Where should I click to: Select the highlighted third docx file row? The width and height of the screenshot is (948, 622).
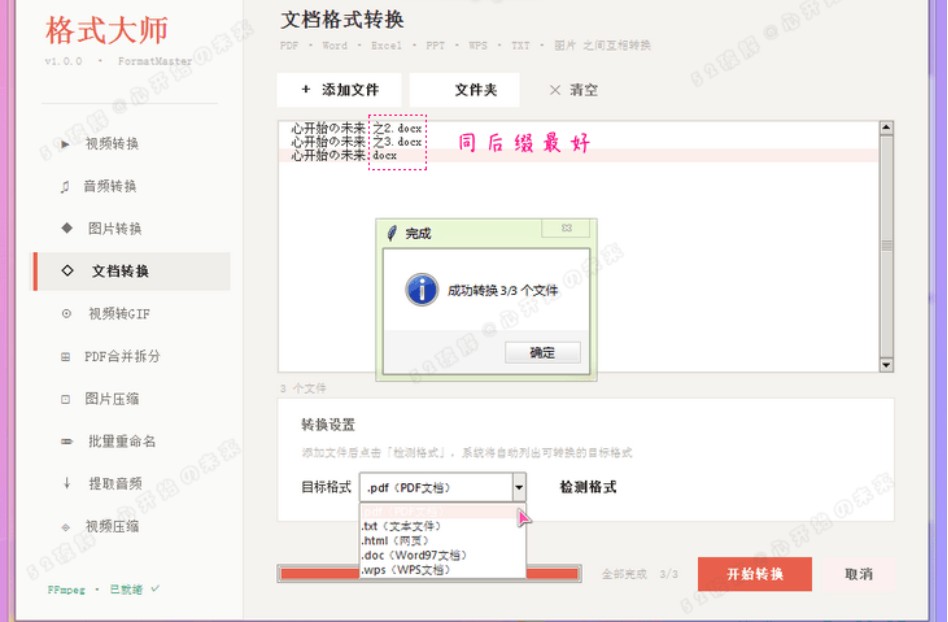pos(578,155)
